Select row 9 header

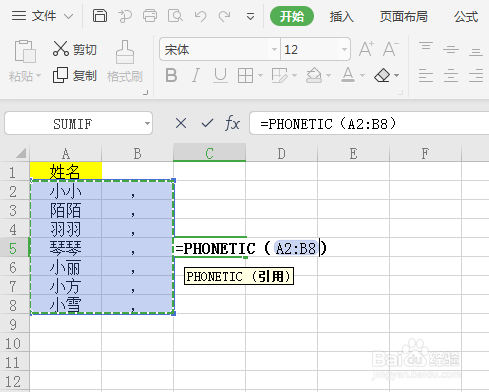[14, 324]
